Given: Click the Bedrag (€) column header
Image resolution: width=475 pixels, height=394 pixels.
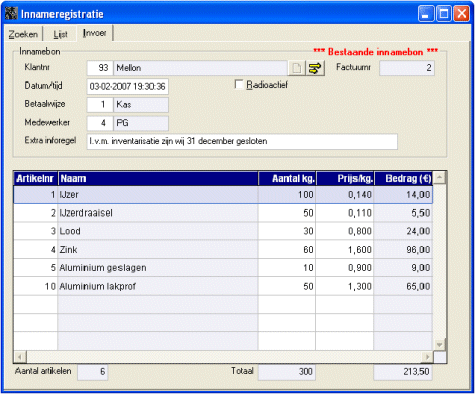Looking at the screenshot, I should click(x=403, y=179).
